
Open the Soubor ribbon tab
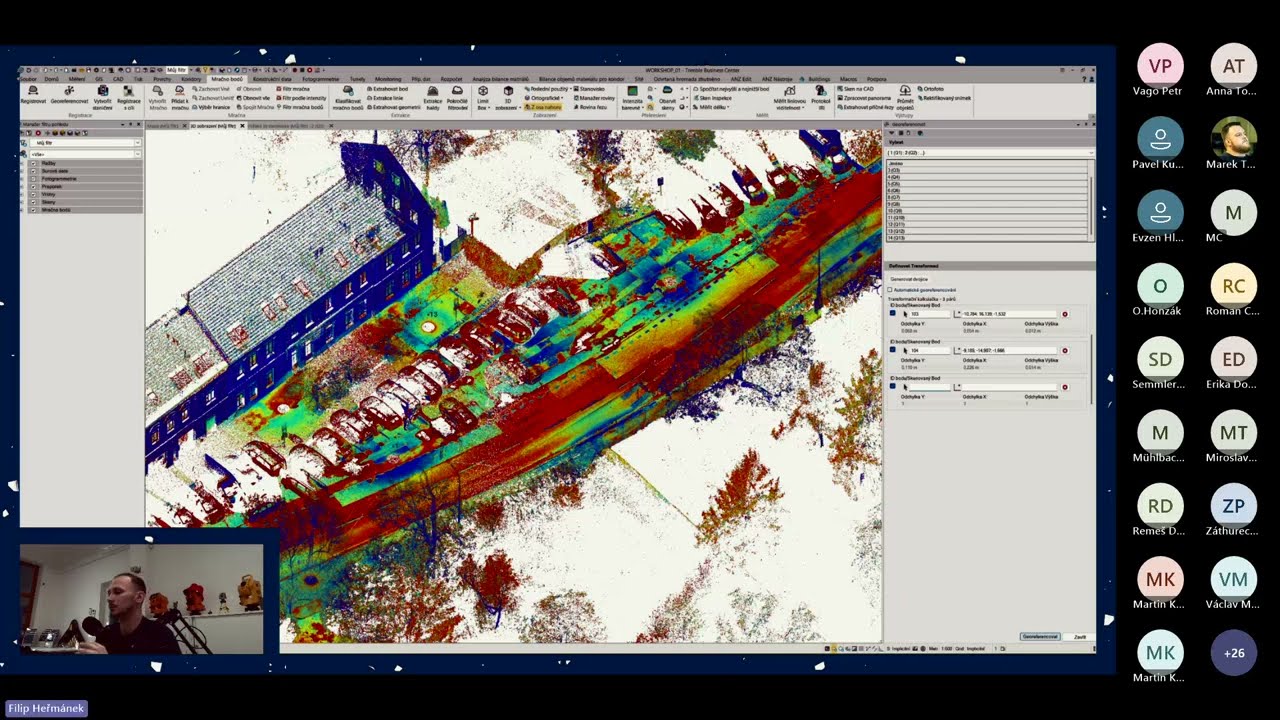click(x=29, y=79)
